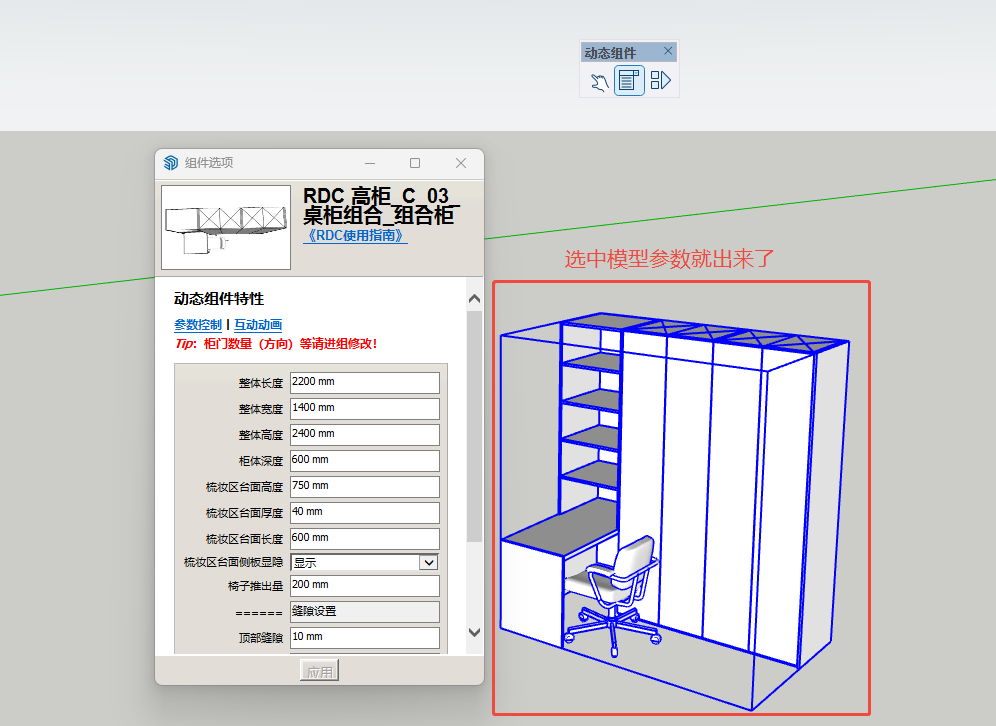
Task: Click the 动态组件特性 heading
Action: click(x=219, y=299)
